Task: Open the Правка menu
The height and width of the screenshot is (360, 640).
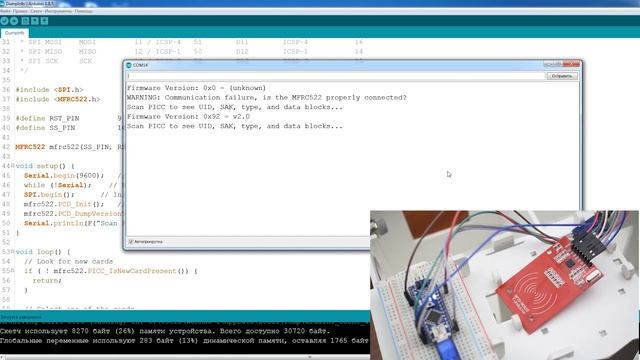Action: 20,11
